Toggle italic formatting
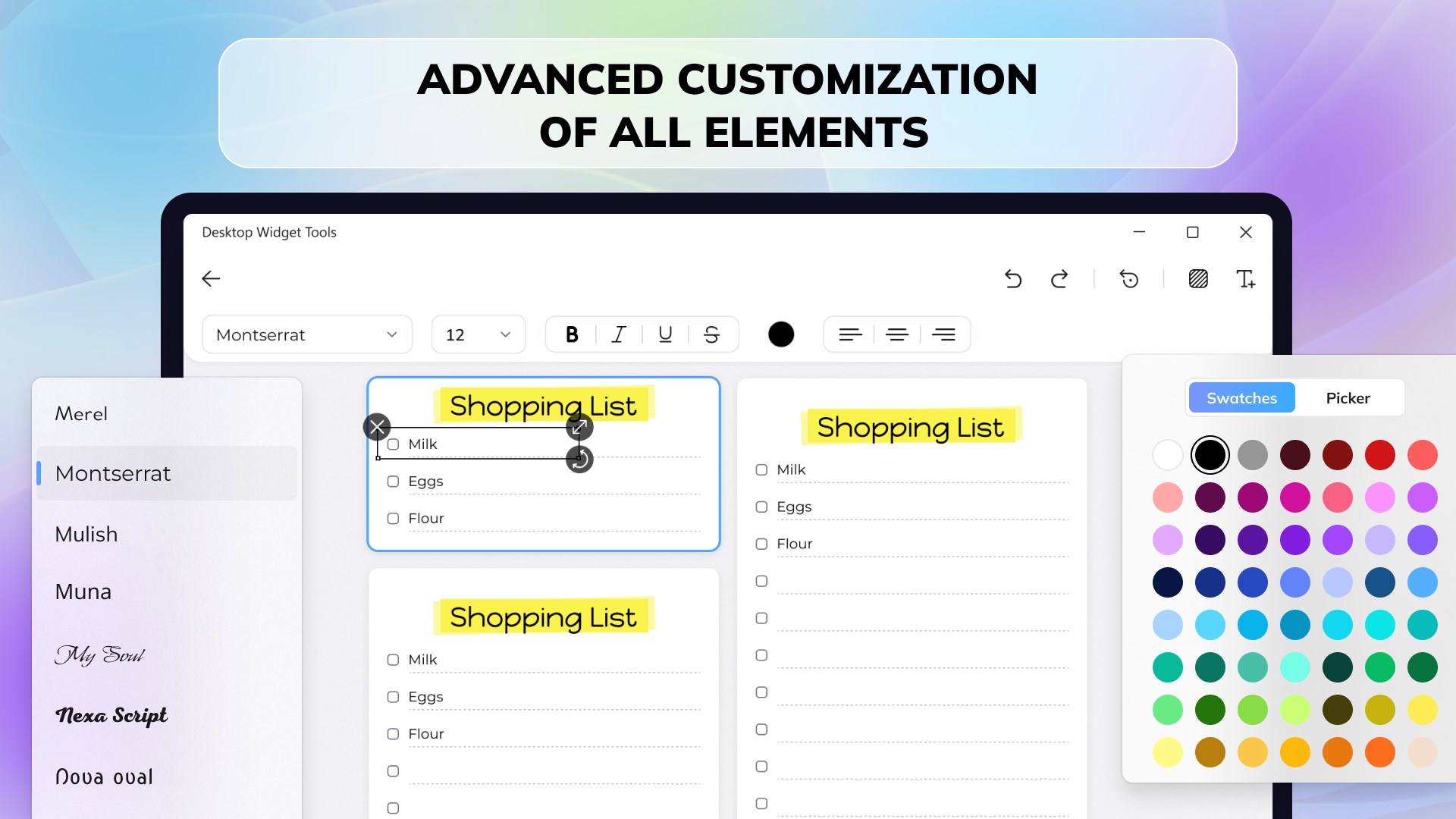The width and height of the screenshot is (1456, 819). pyautogui.click(x=619, y=334)
